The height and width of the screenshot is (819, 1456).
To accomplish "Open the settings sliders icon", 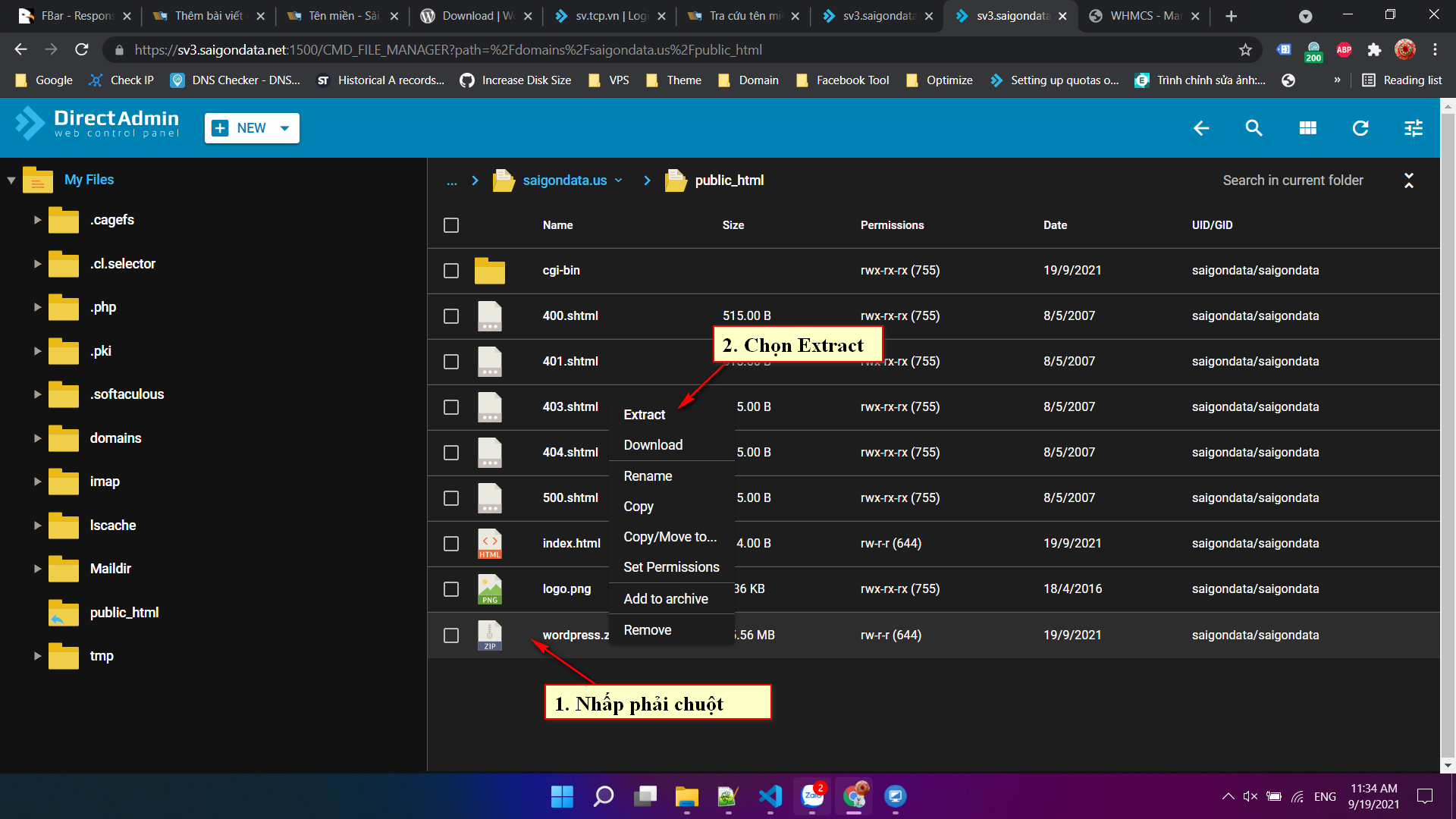I will [x=1414, y=128].
